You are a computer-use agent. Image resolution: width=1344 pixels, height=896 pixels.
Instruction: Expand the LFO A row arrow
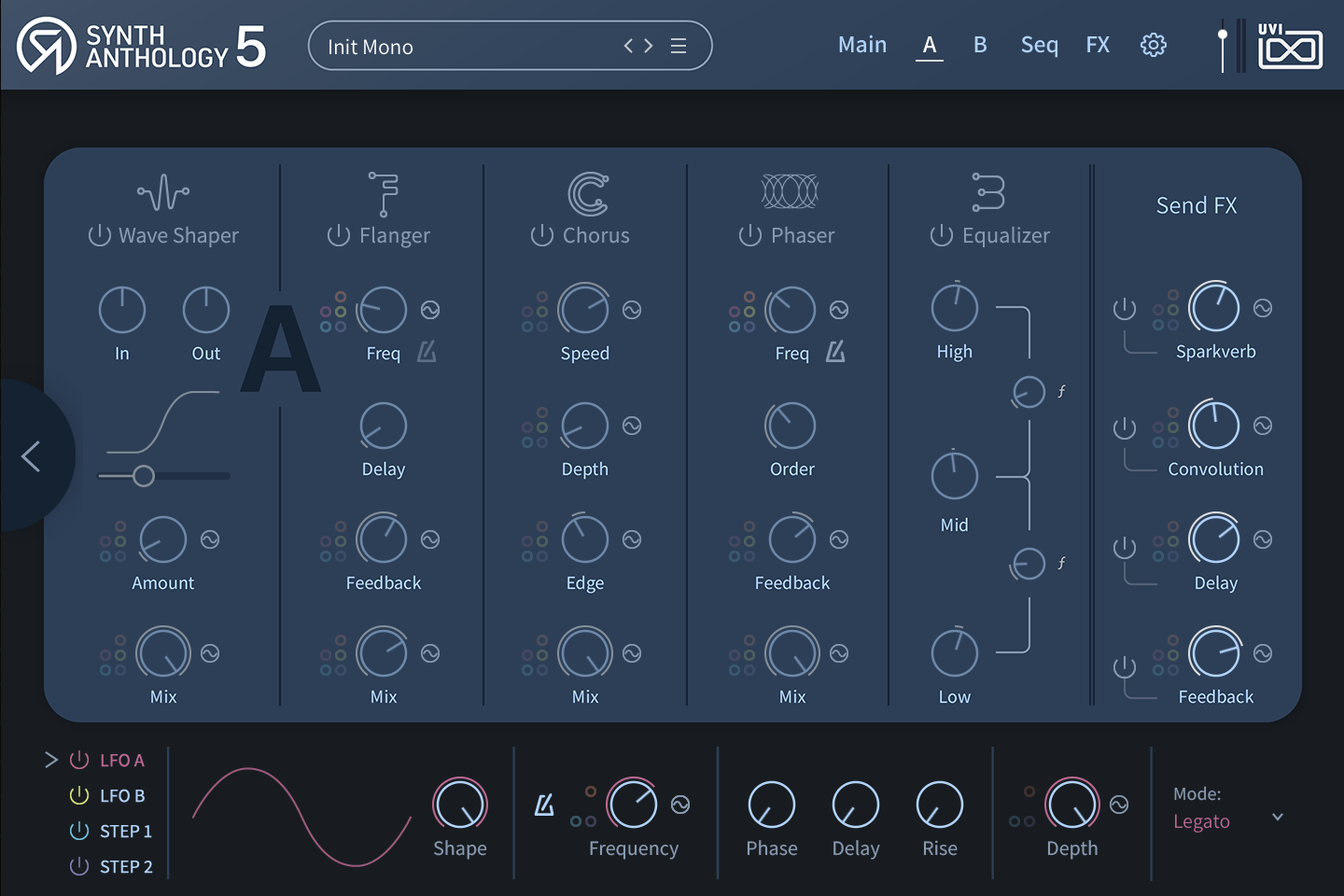pyautogui.click(x=51, y=760)
